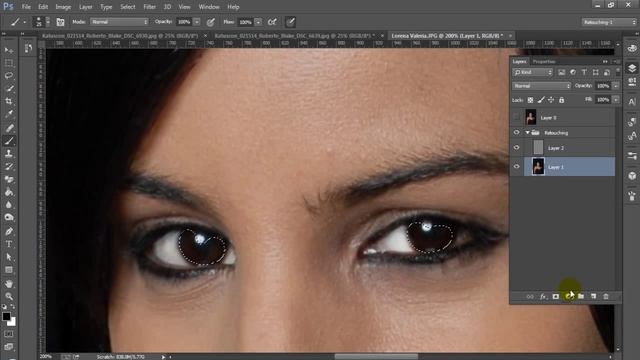Select the Layer 2 thumbnail
Image resolution: width=640 pixels, height=360 pixels.
pos(538,147)
